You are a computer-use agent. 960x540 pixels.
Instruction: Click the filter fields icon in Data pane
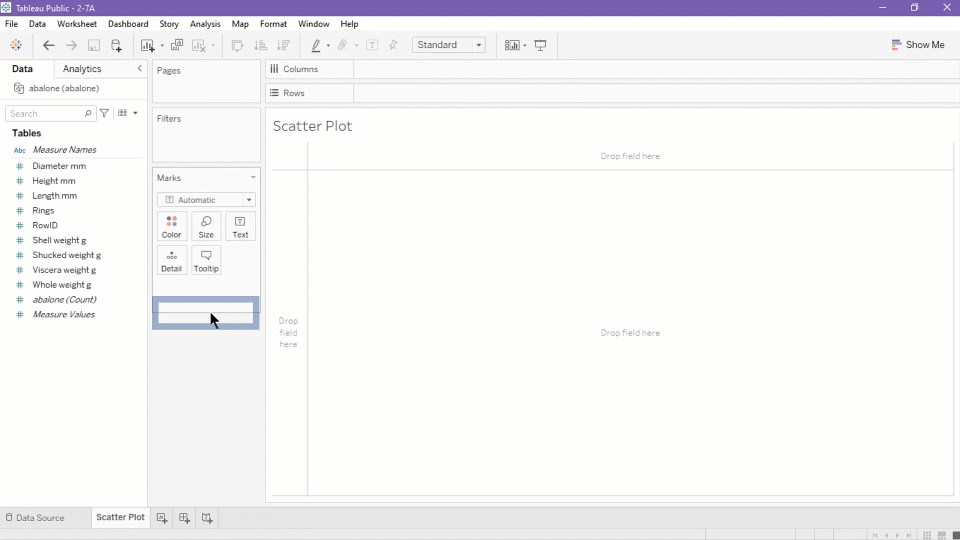click(105, 113)
